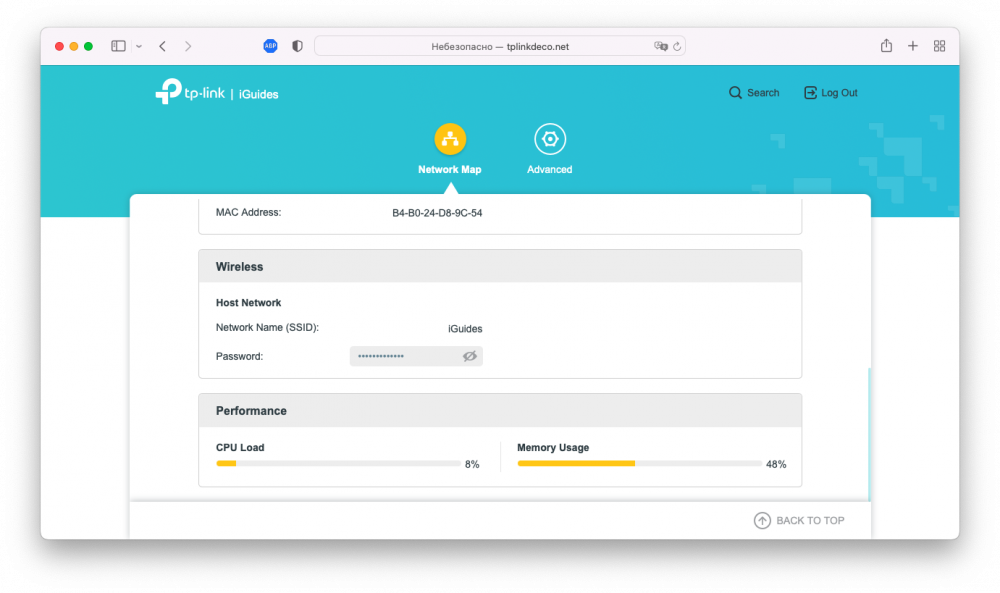Click the MAC address B4-B0-24-D8-9C-54
The width and height of the screenshot is (1000, 593).
point(437,213)
